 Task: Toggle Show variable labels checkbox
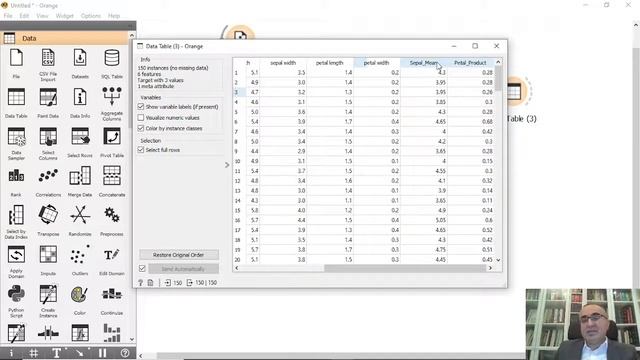(141, 107)
